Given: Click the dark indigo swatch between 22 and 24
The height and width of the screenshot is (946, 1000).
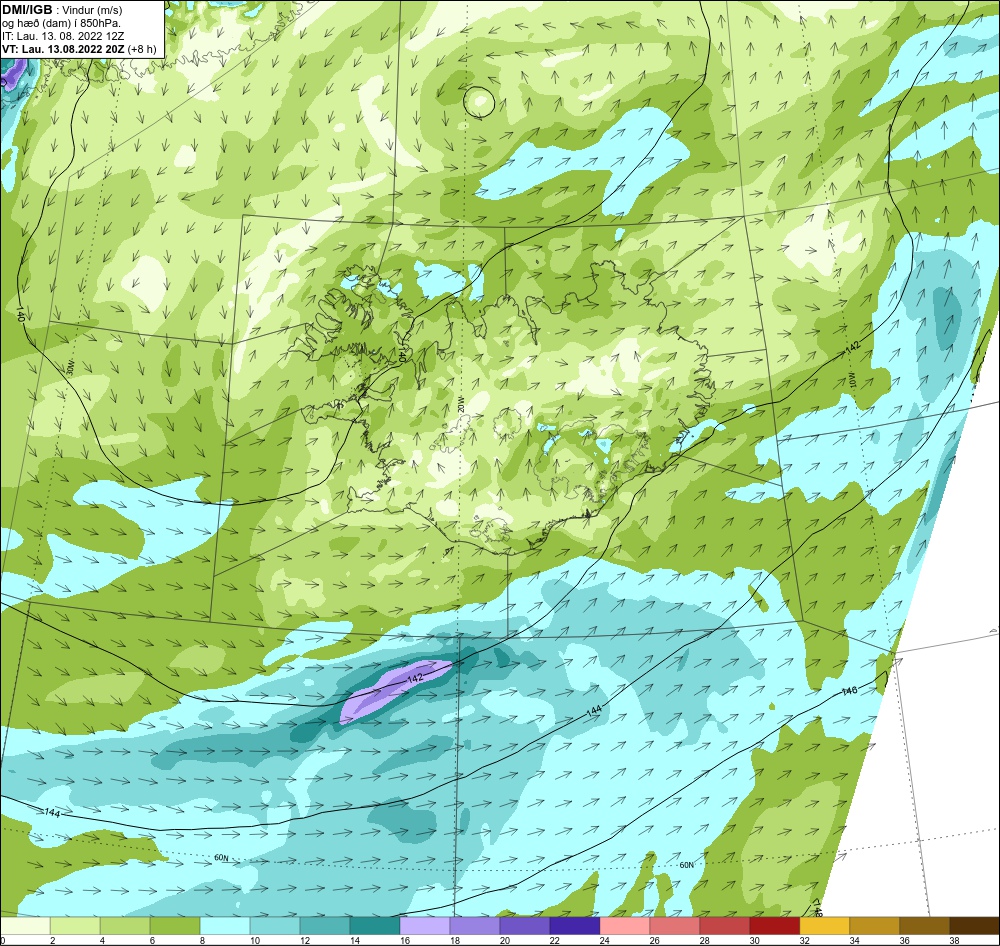Looking at the screenshot, I should [575, 926].
